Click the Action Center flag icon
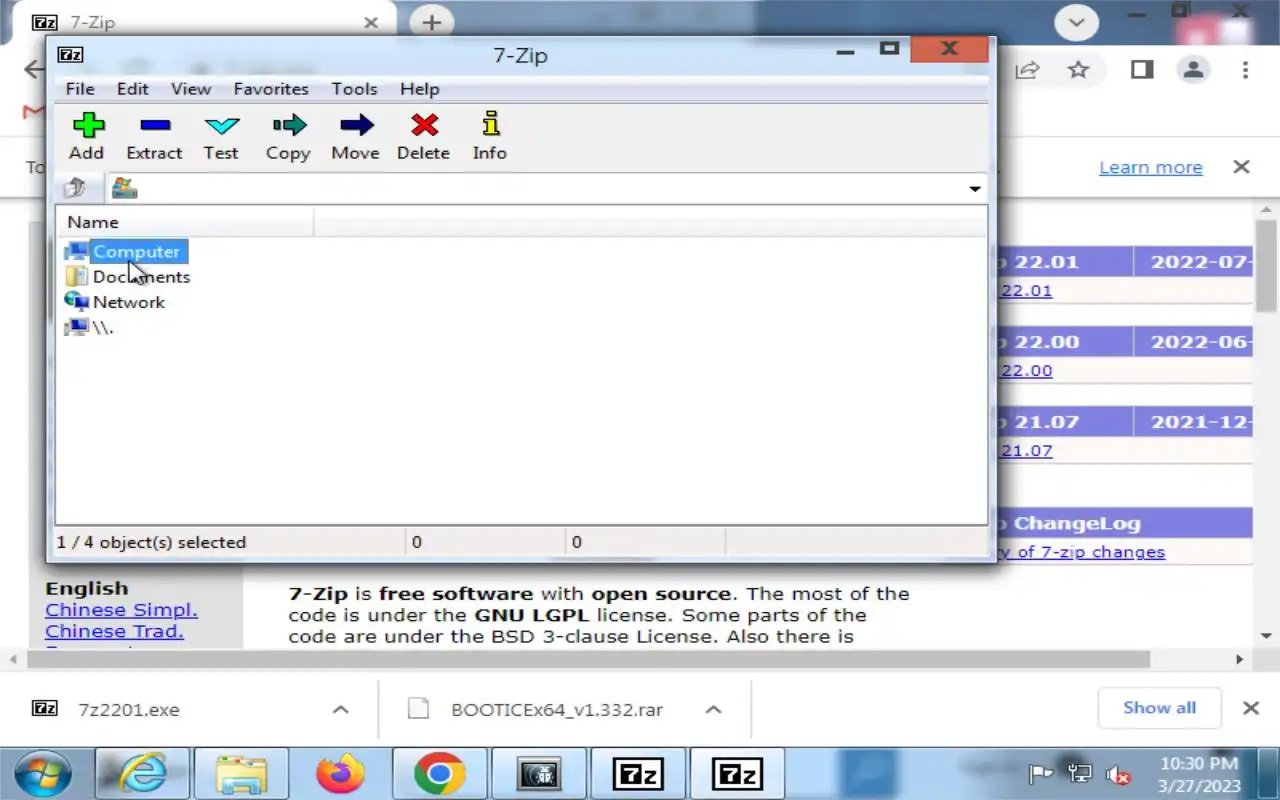Viewport: 1280px width, 800px height. click(x=1042, y=774)
